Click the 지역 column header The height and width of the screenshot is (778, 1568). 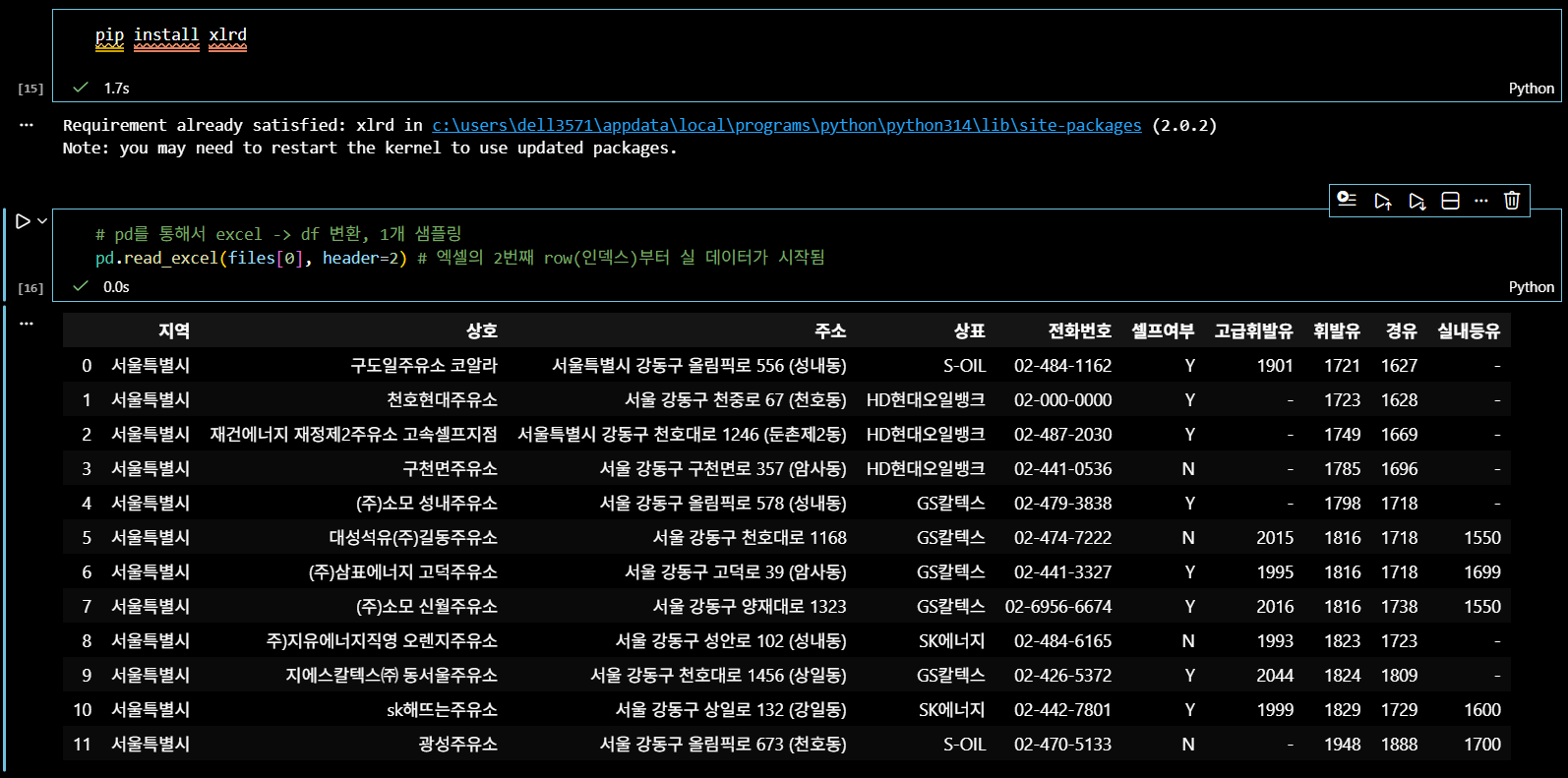click(x=174, y=331)
